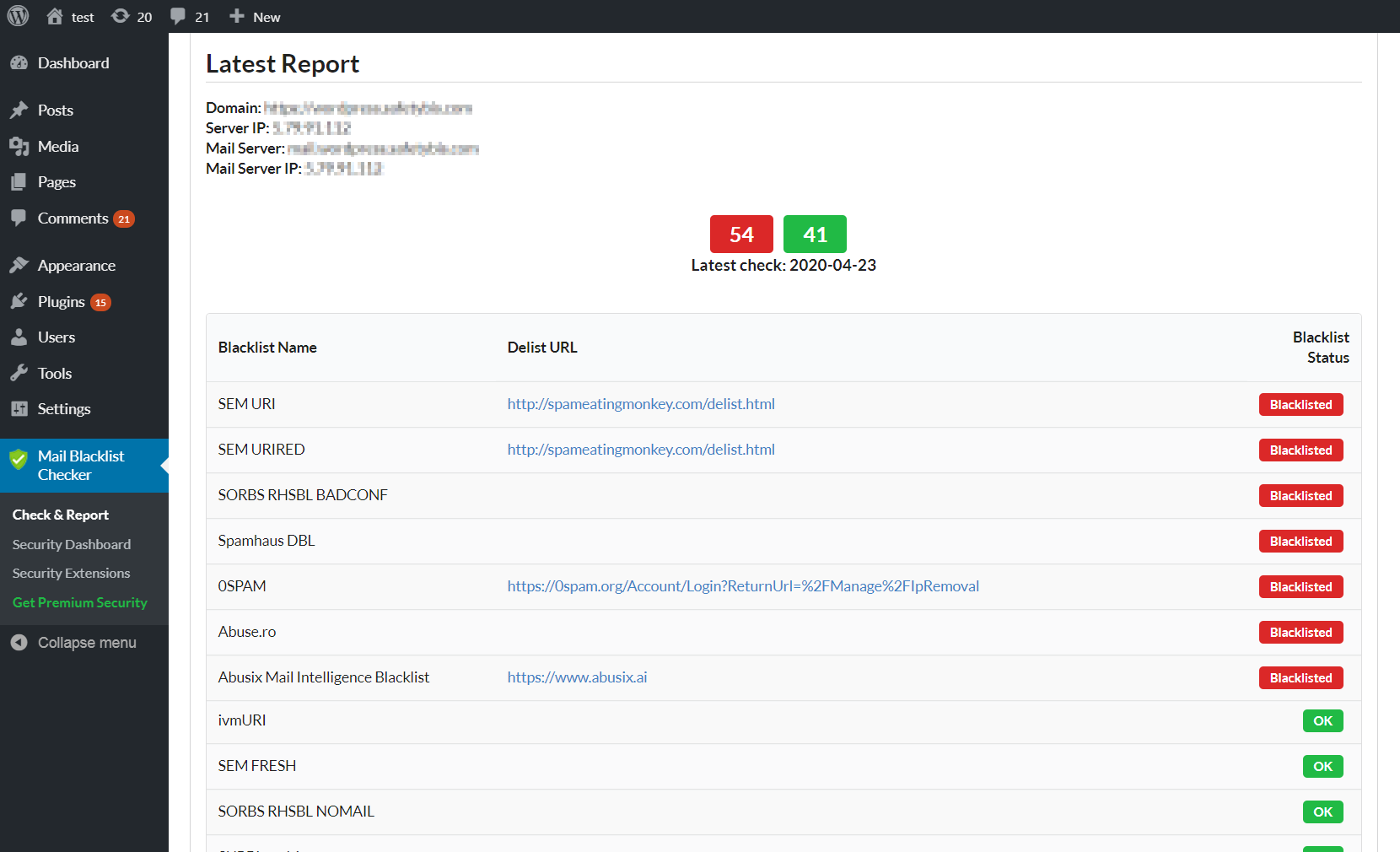The width and height of the screenshot is (1400, 852).
Task: Click the Pages icon in sidebar
Action: (x=19, y=181)
